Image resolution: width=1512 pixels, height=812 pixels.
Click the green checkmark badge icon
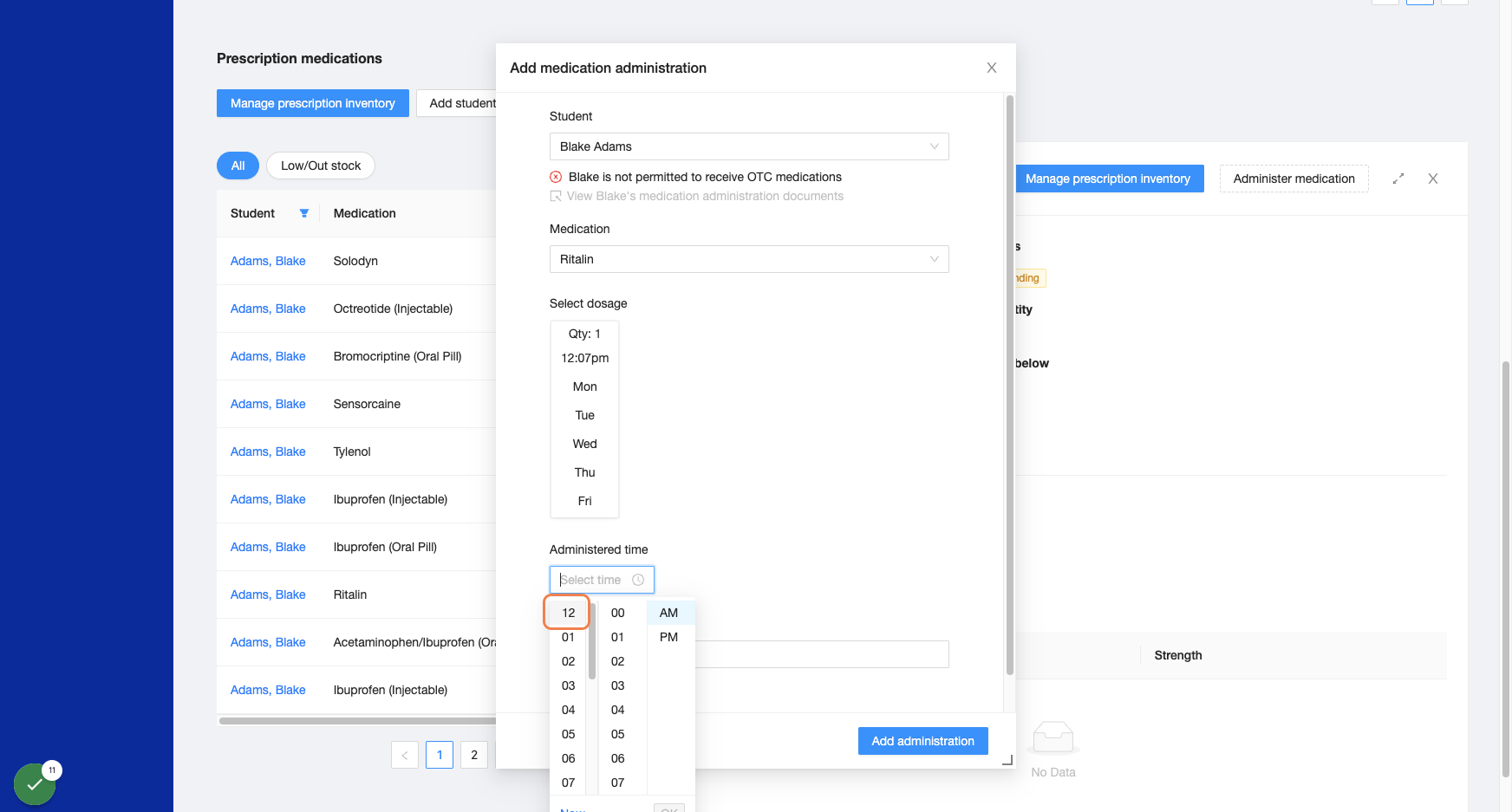coord(35,784)
